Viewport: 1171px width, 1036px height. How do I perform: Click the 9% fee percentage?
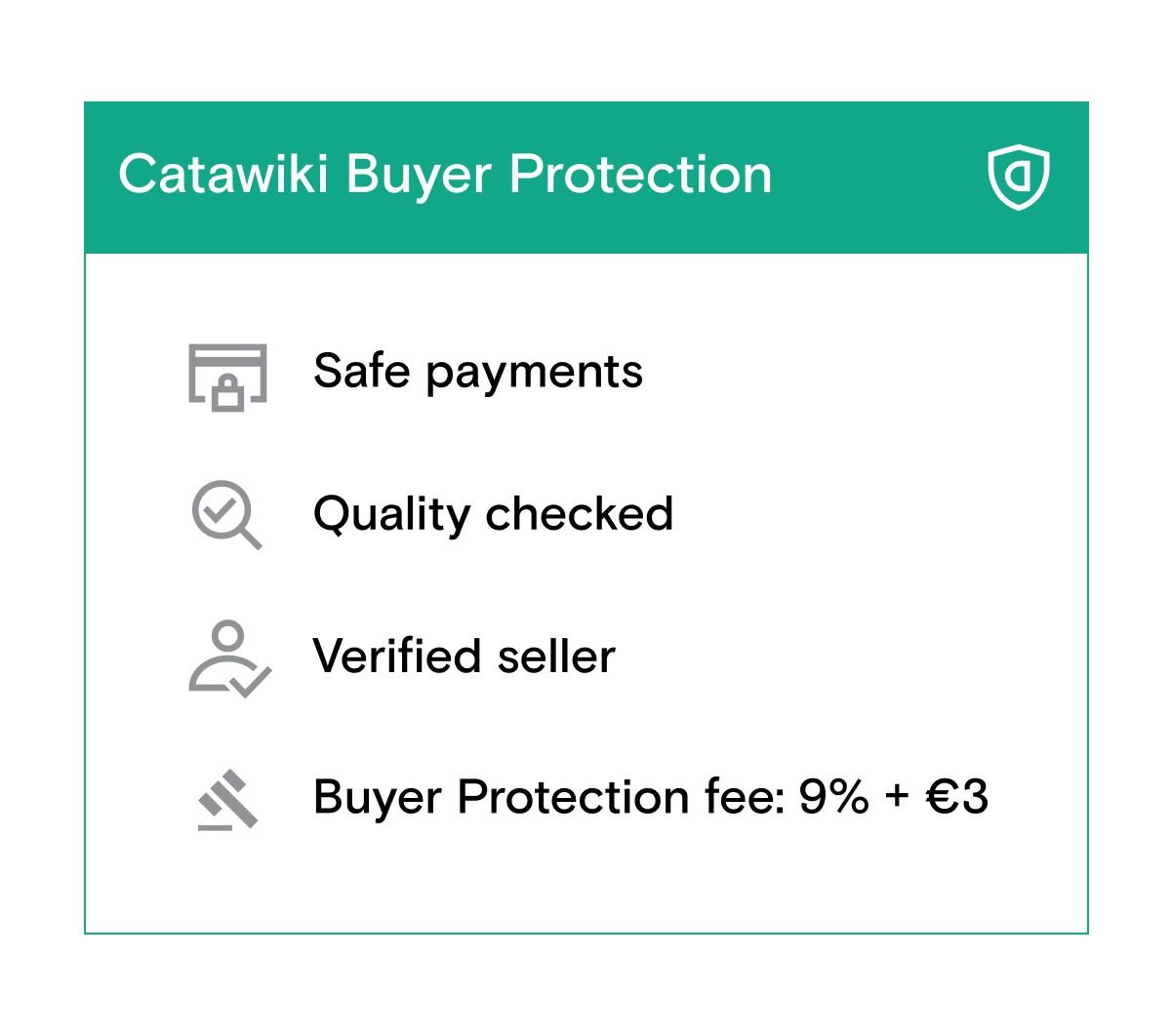pyautogui.click(x=833, y=797)
